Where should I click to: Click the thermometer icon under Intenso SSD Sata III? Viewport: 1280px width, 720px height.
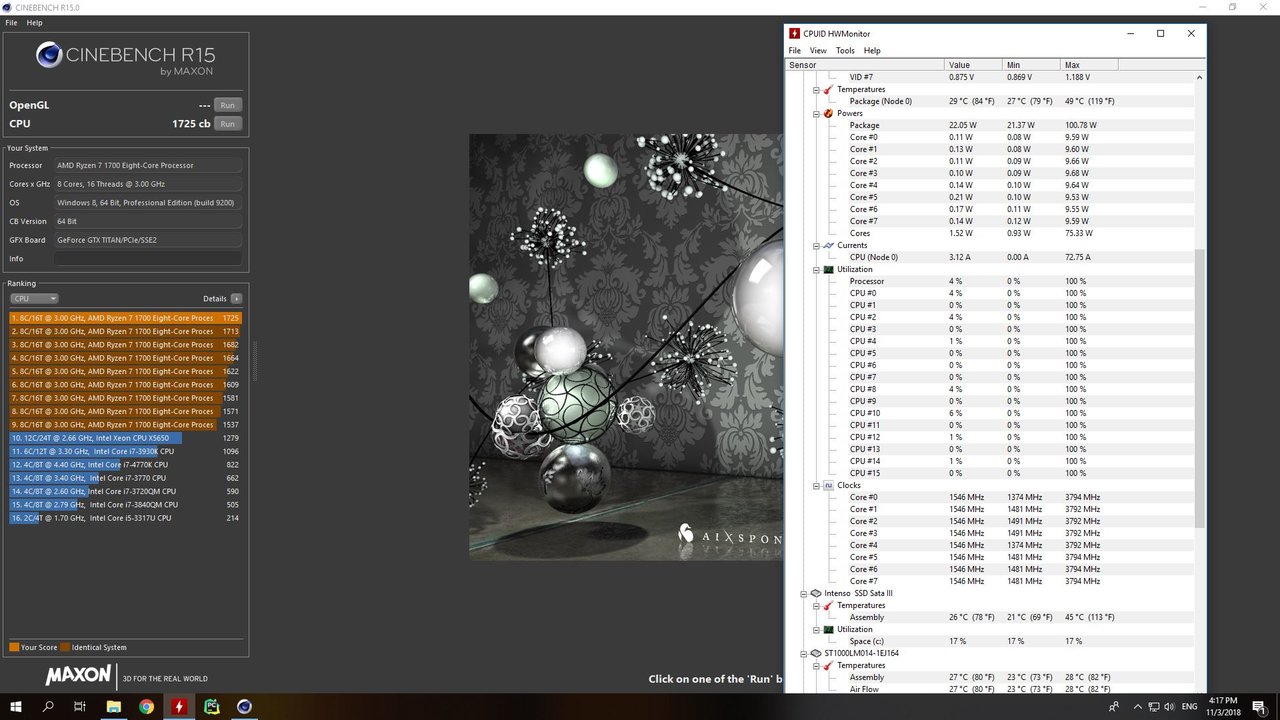point(828,605)
